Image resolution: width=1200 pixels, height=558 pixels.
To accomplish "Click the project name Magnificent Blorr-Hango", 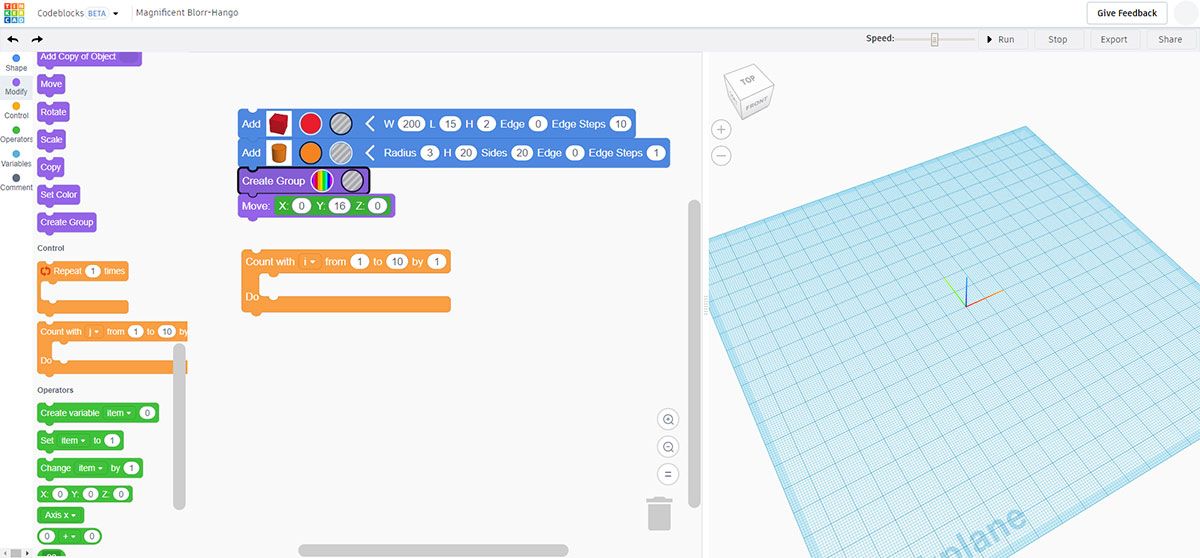I will tap(187, 13).
